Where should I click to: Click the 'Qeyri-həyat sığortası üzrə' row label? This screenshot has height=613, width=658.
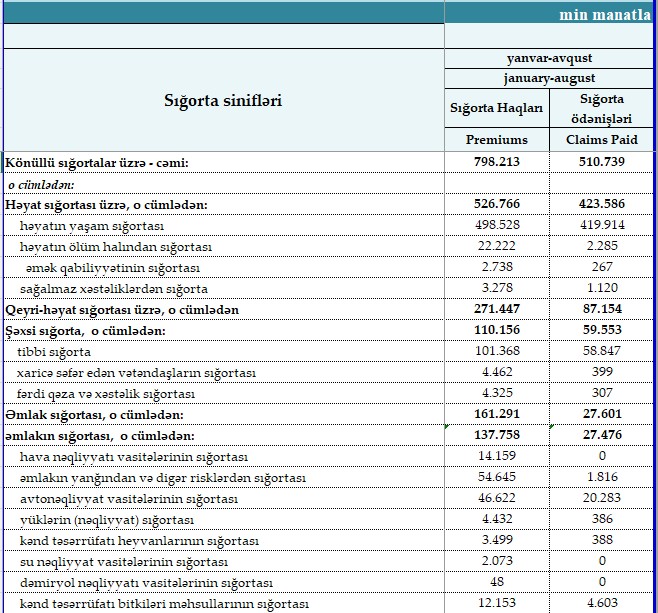122,310
